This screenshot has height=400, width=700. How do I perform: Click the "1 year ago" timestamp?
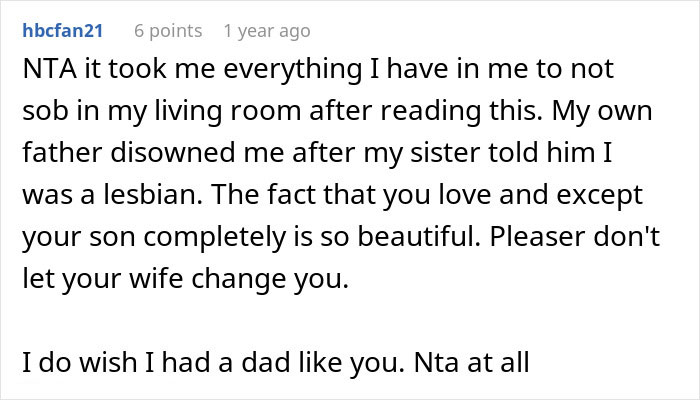pyautogui.click(x=267, y=32)
